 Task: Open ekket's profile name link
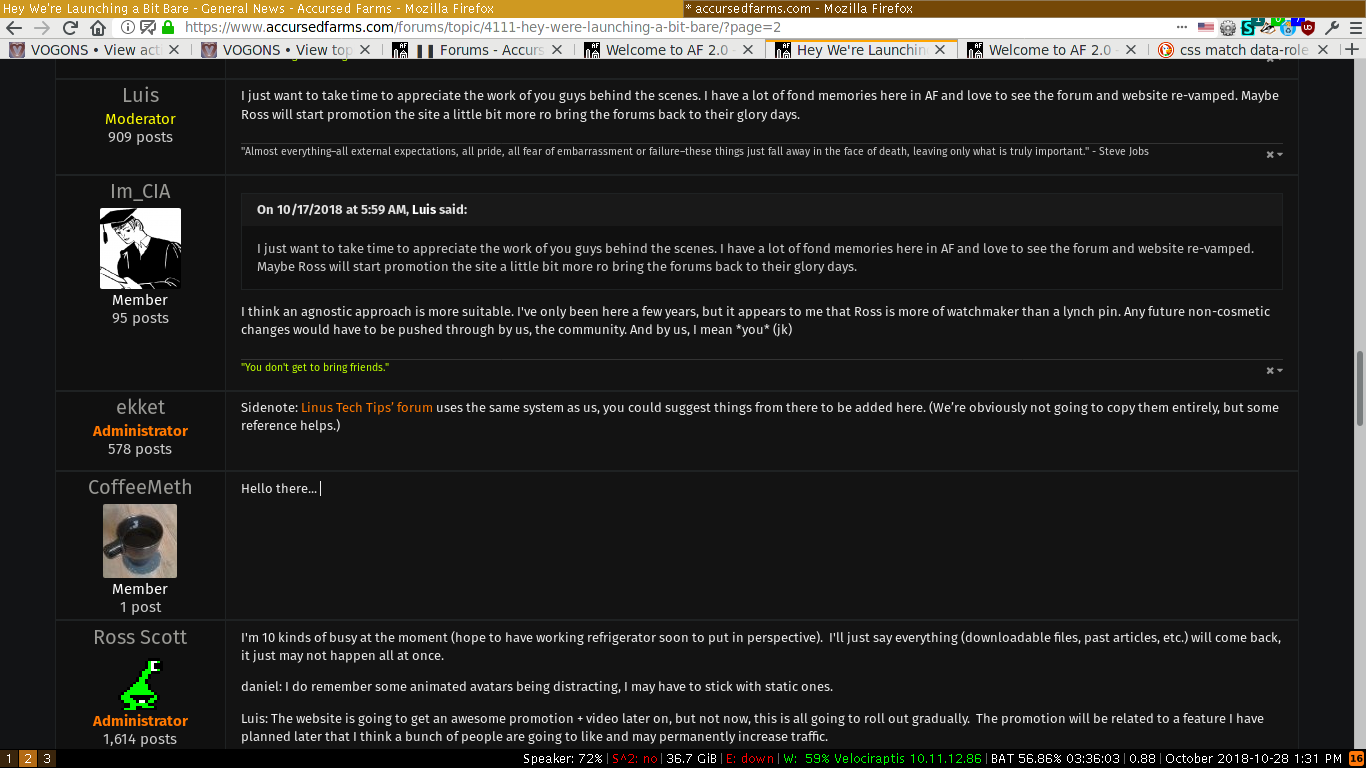(140, 407)
